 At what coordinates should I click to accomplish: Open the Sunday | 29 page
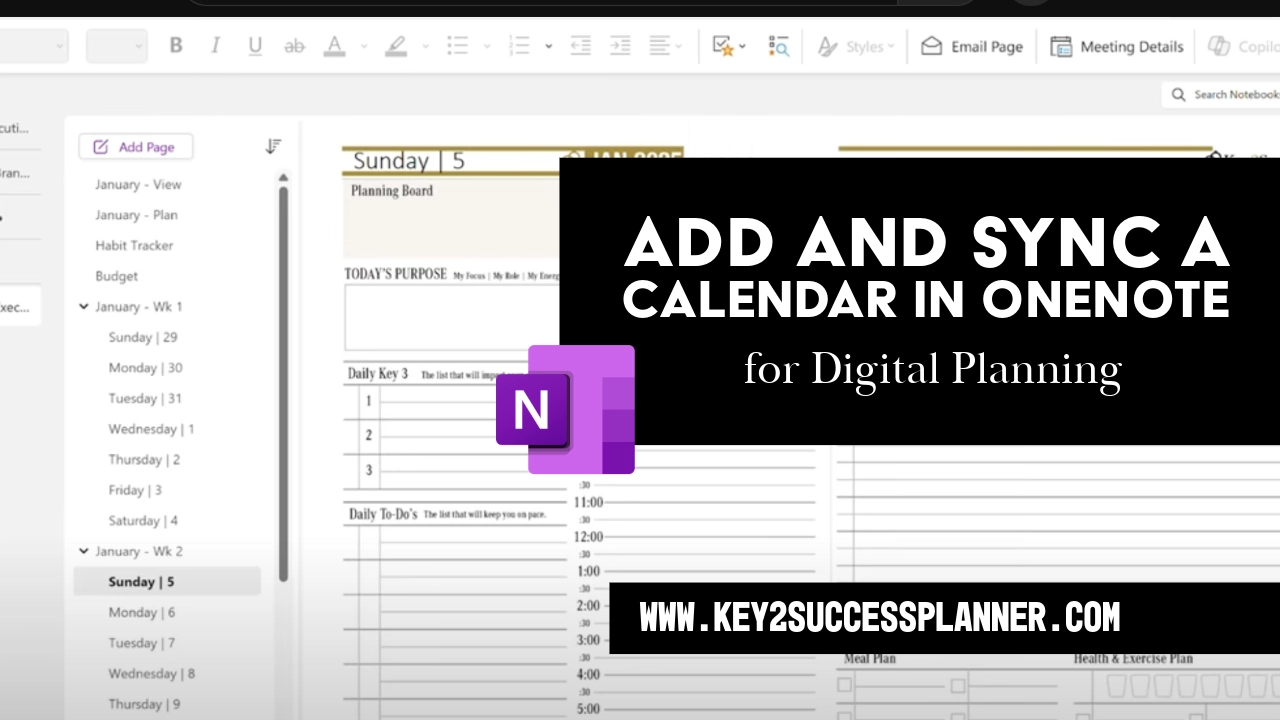[x=143, y=337]
